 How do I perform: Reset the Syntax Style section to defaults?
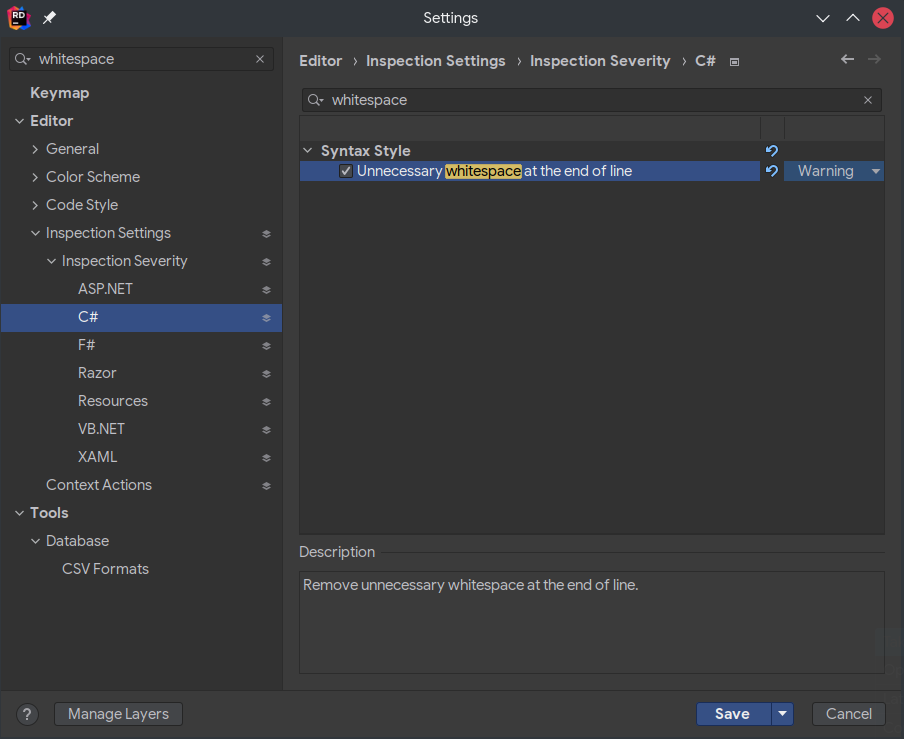coord(771,150)
